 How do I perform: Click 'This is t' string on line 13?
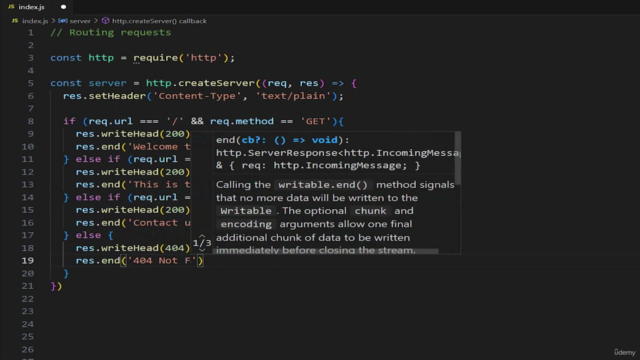pyautogui.click(x=159, y=184)
